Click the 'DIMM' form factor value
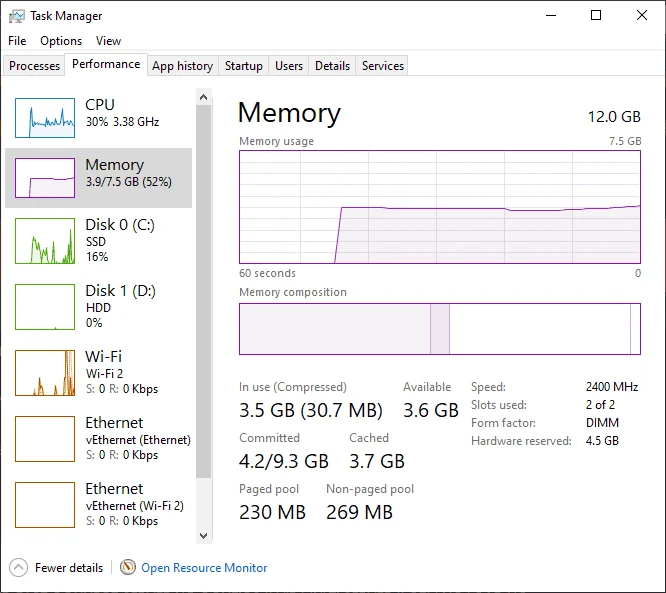The height and width of the screenshot is (593, 666). [602, 423]
